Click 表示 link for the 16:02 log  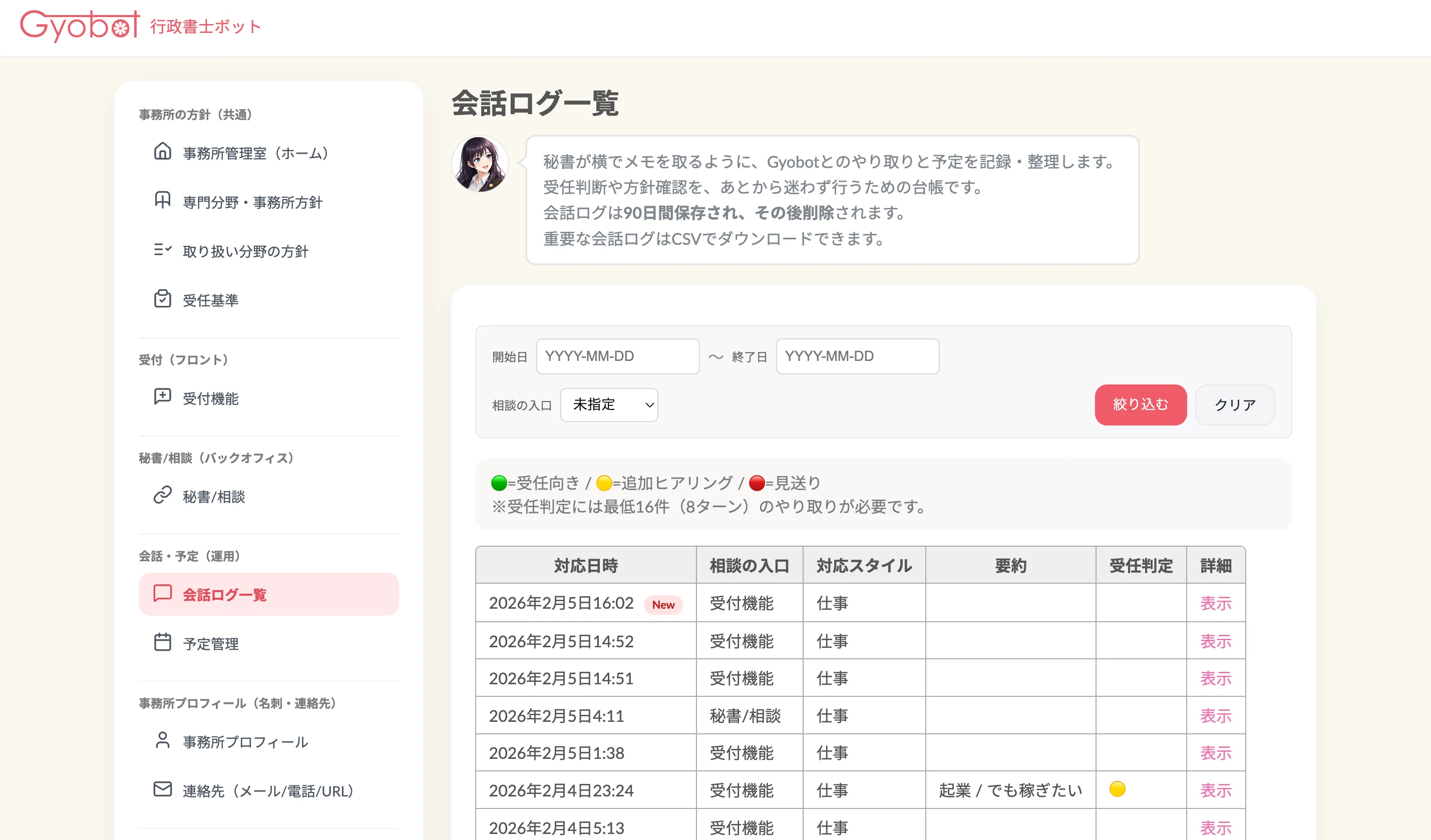pos(1215,603)
